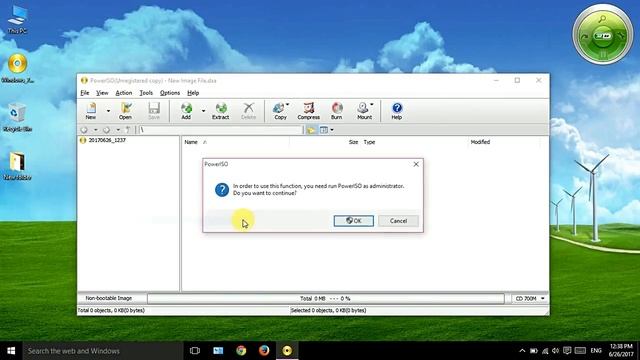Open the This PC desktop icon
This screenshot has height=360, width=640.
[17, 20]
